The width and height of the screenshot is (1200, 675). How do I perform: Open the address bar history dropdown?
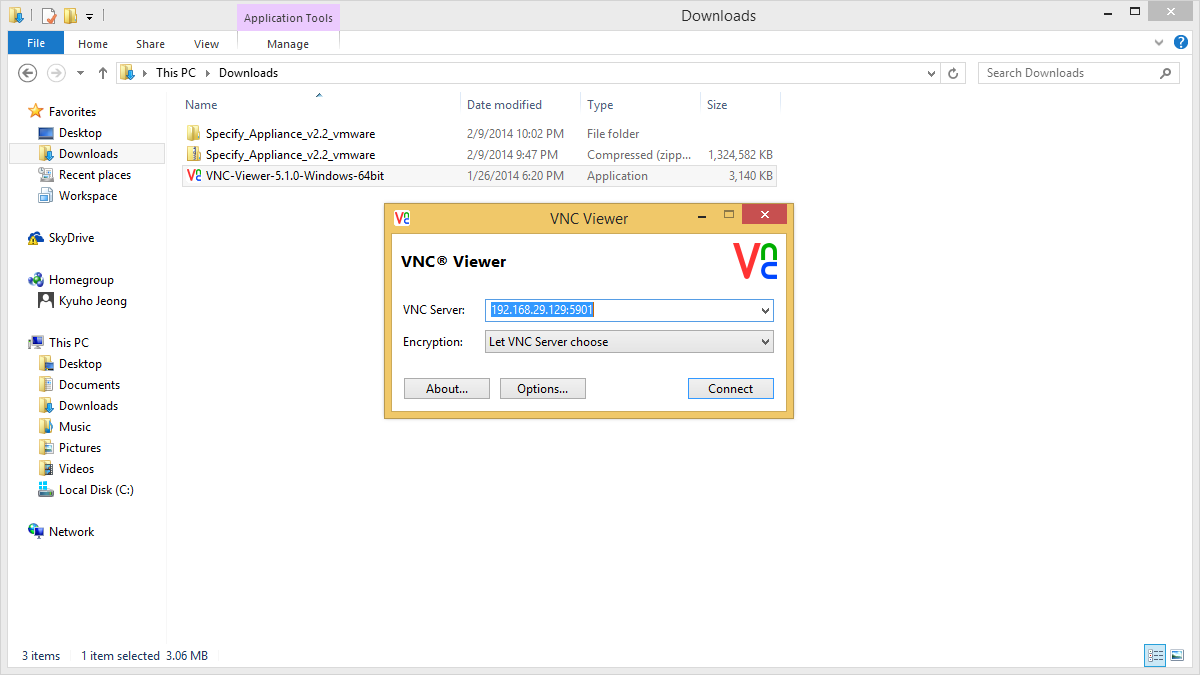pos(931,73)
